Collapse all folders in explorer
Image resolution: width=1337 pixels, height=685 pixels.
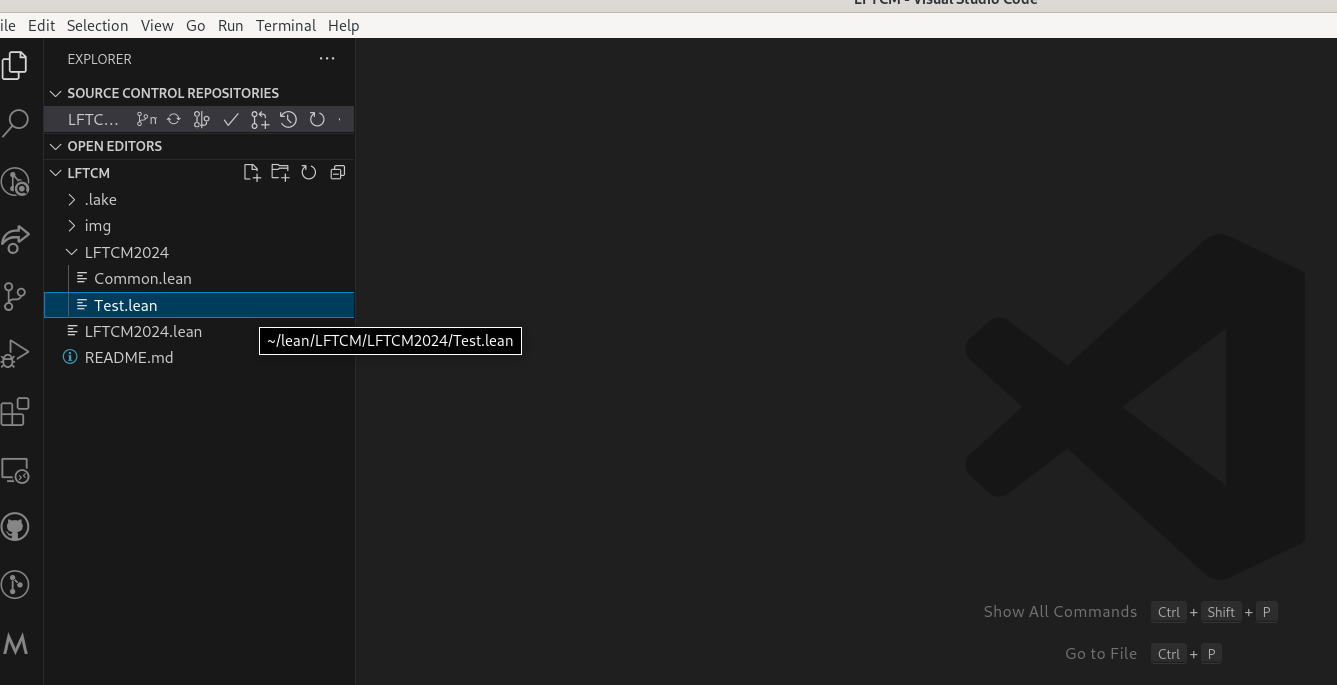coord(337,172)
